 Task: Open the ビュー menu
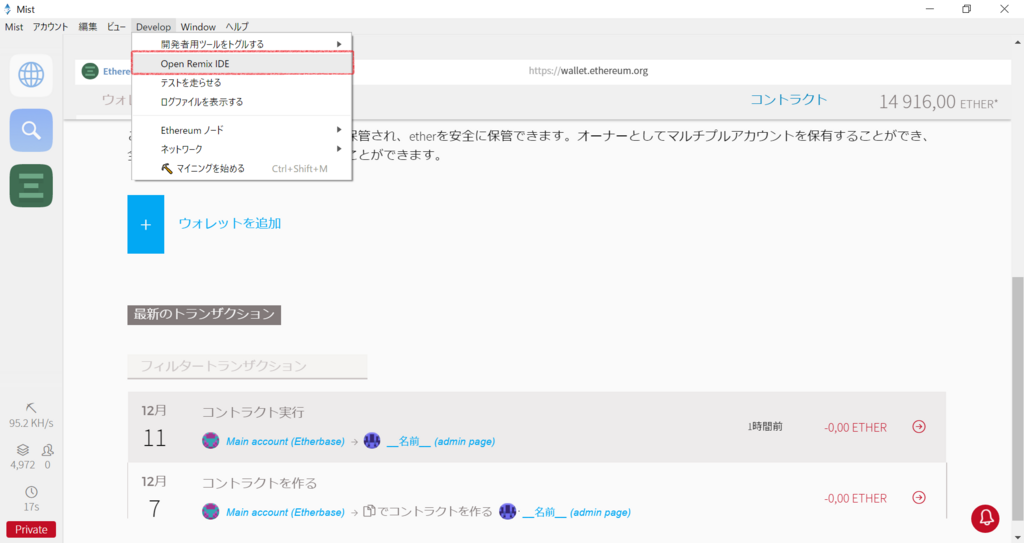tap(116, 27)
